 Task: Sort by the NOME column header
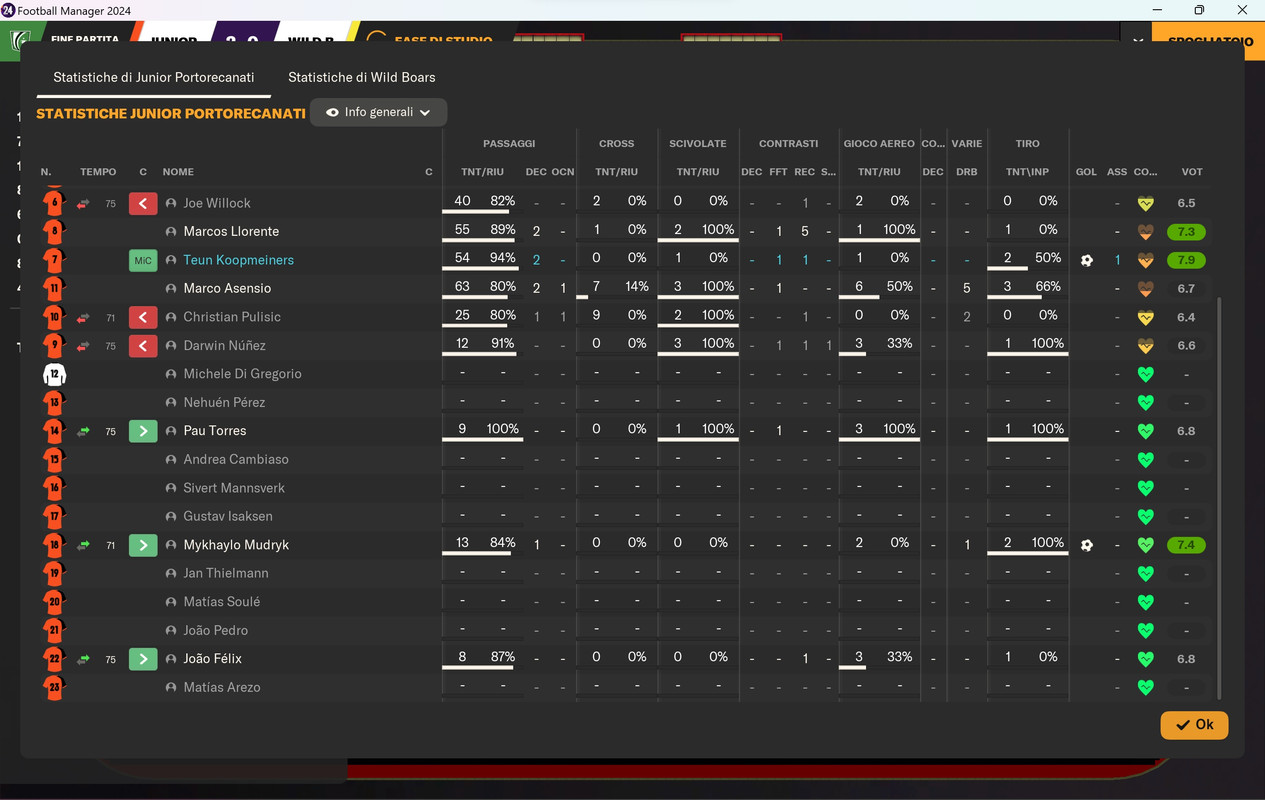(x=178, y=172)
